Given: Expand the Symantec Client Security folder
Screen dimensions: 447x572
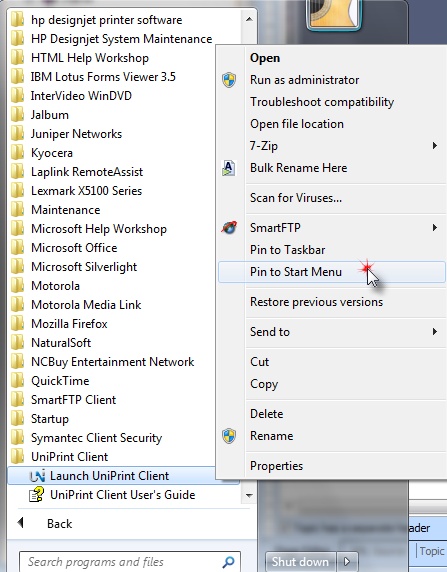Looking at the screenshot, I should 96,438.
